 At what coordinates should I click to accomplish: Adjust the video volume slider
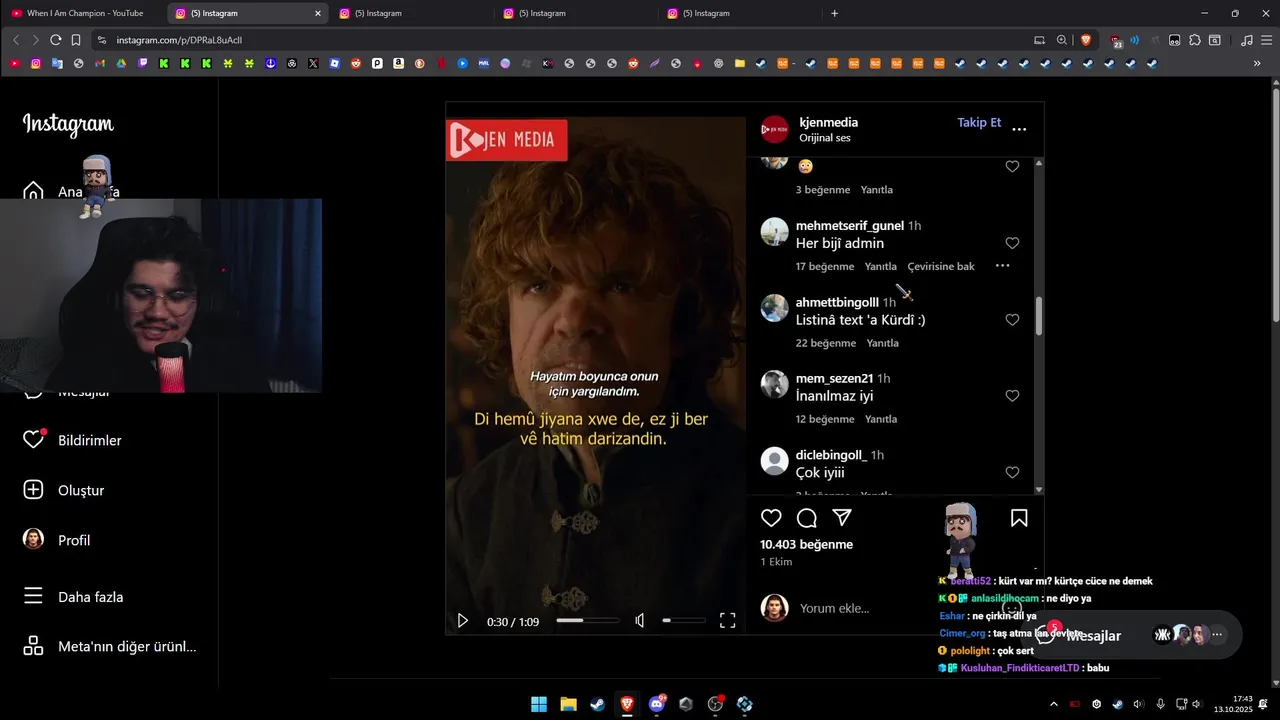pos(683,621)
